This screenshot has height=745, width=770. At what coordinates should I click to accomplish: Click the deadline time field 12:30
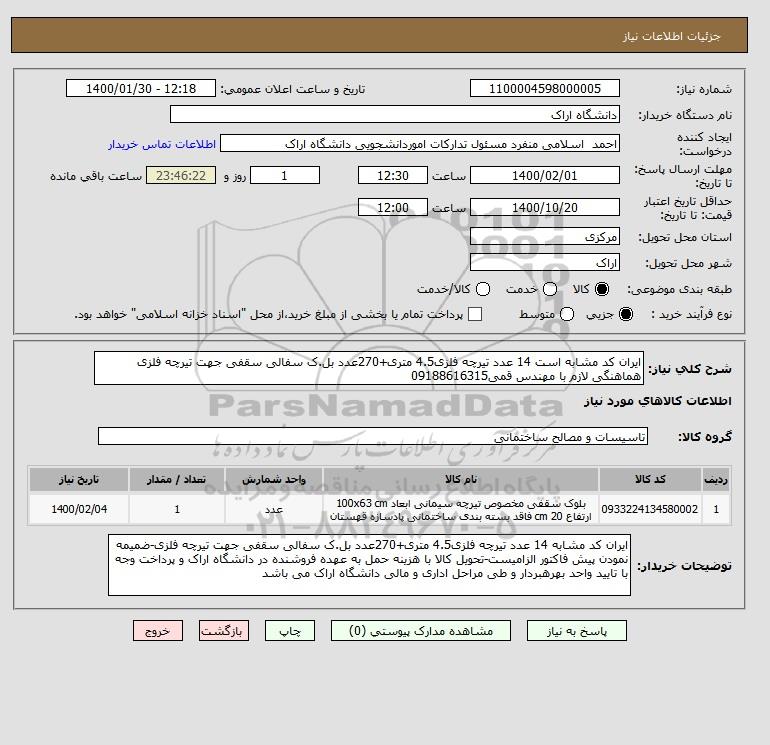pos(393,175)
